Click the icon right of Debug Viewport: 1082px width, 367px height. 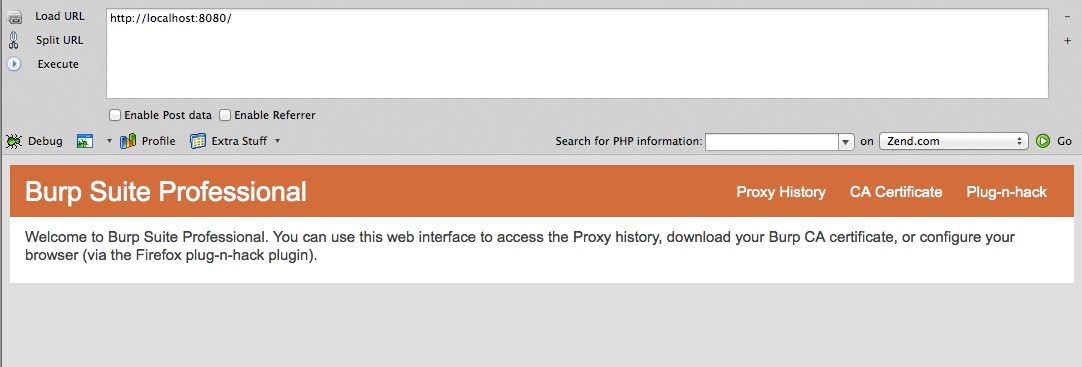click(x=85, y=141)
